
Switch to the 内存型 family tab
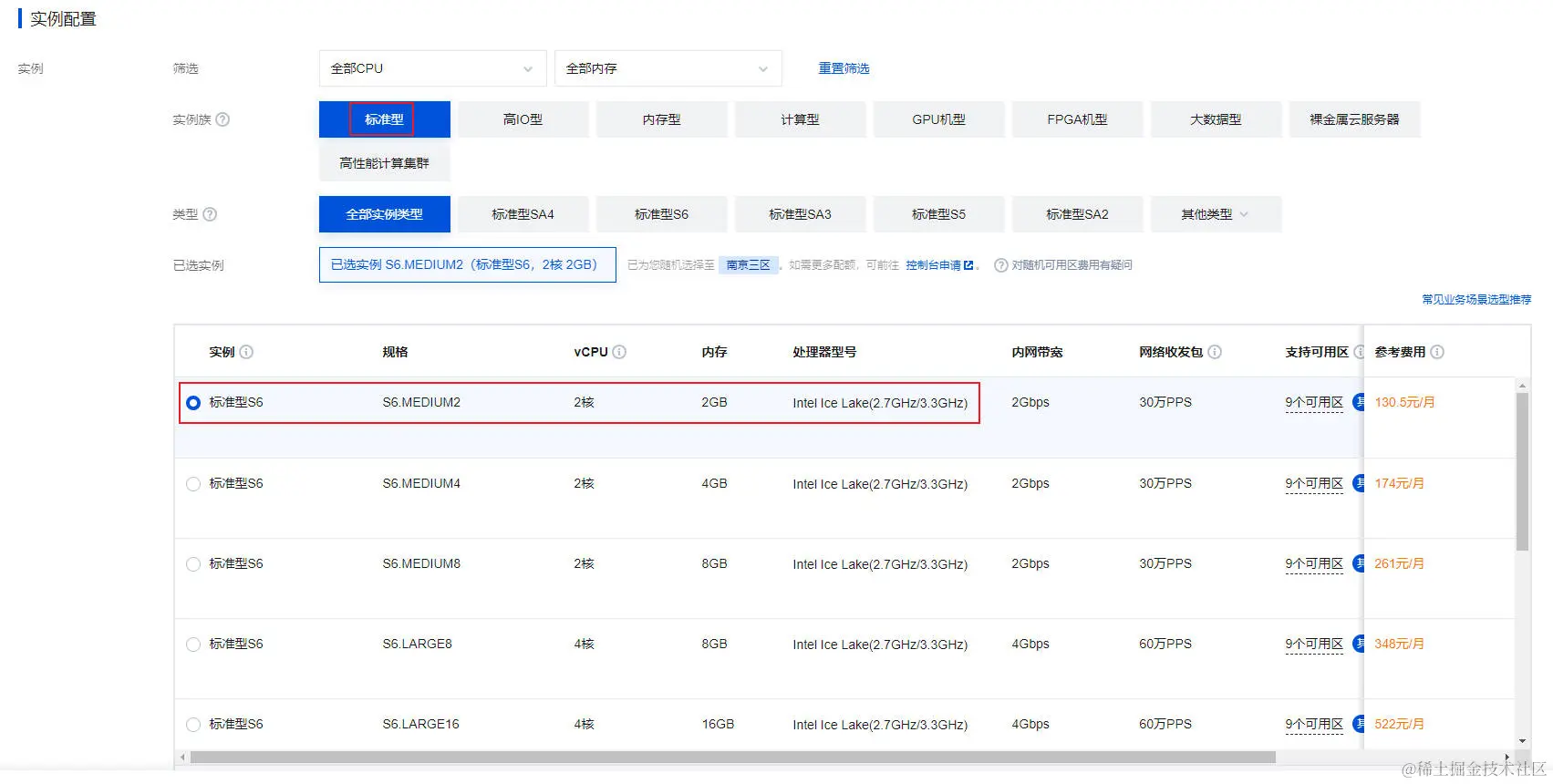[x=662, y=119]
